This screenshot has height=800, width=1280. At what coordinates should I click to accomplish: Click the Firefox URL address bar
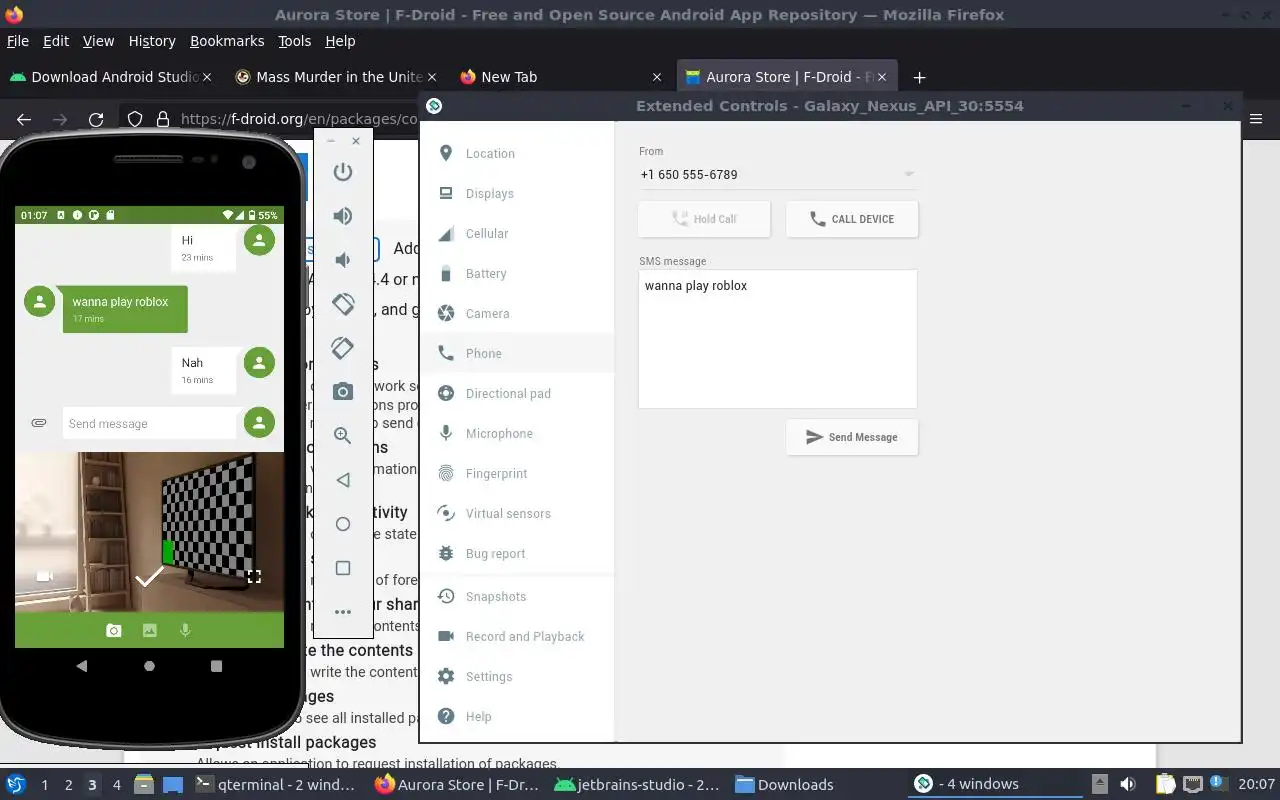(x=298, y=119)
